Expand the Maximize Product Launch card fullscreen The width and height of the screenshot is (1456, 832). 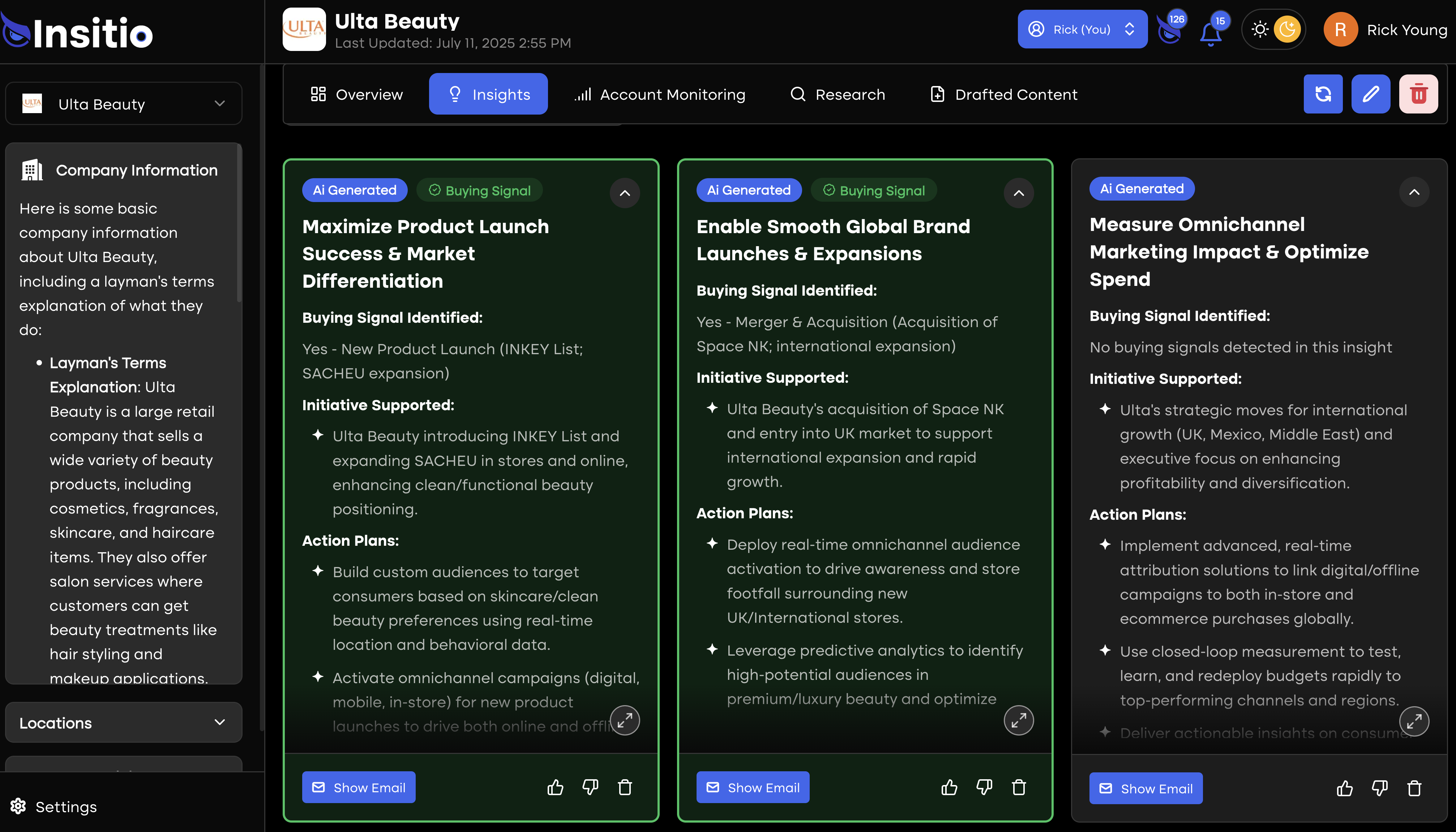[x=625, y=720]
